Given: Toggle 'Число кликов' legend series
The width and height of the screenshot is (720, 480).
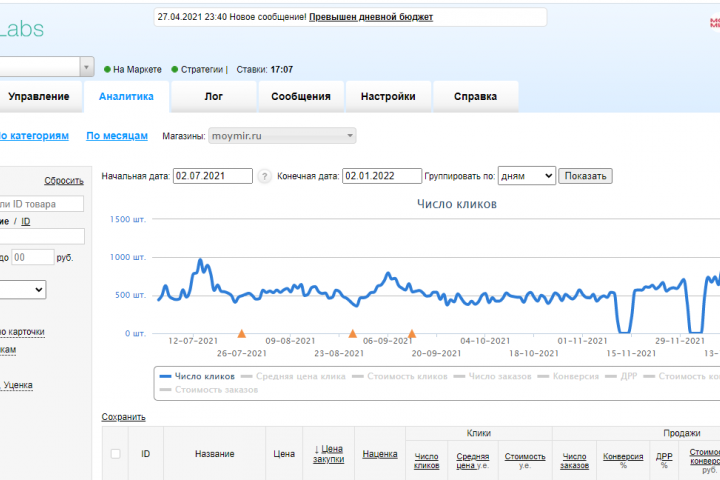Looking at the screenshot, I should coord(197,376).
